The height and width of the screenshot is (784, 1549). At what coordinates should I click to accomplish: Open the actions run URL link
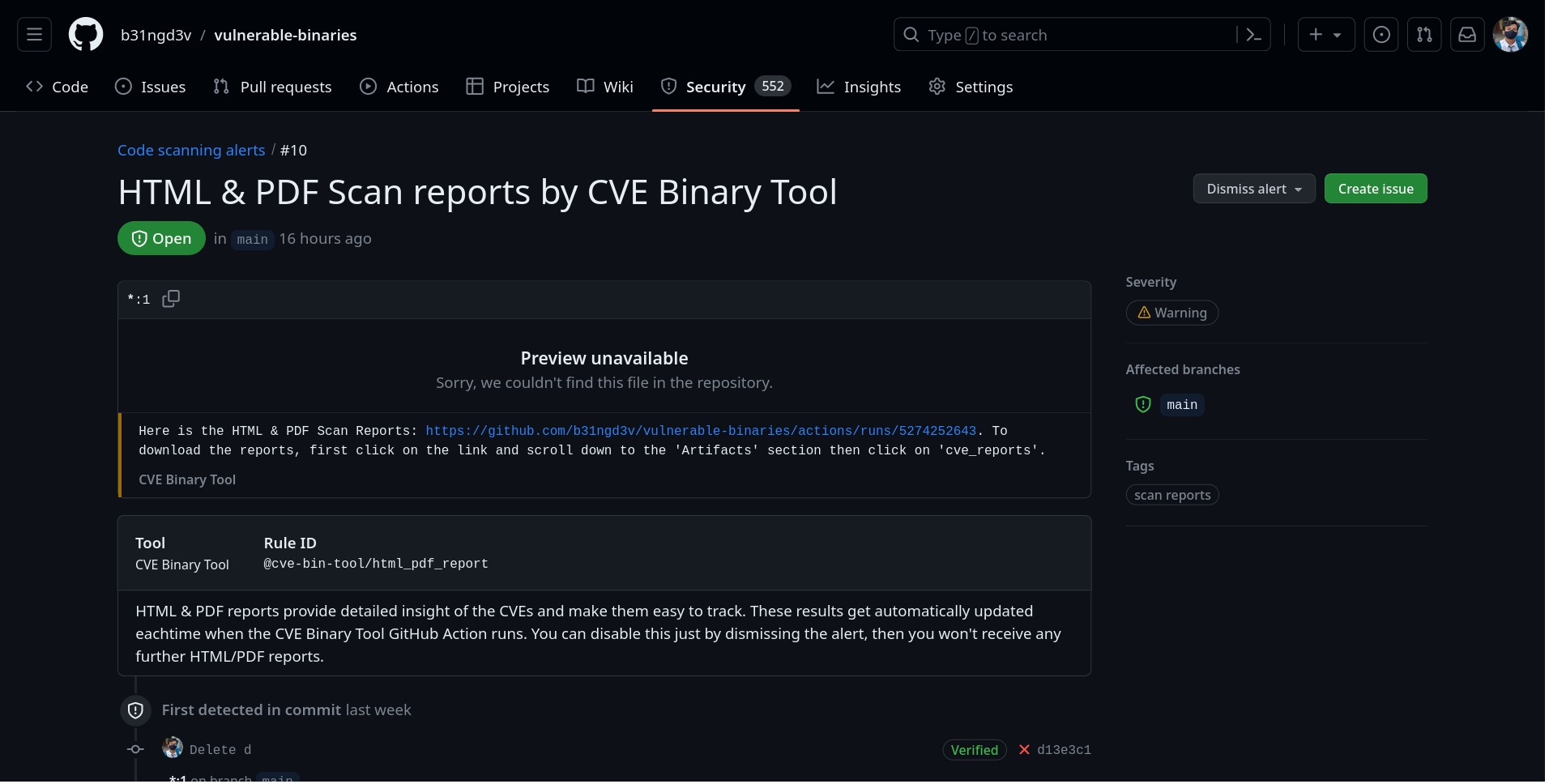(701, 431)
